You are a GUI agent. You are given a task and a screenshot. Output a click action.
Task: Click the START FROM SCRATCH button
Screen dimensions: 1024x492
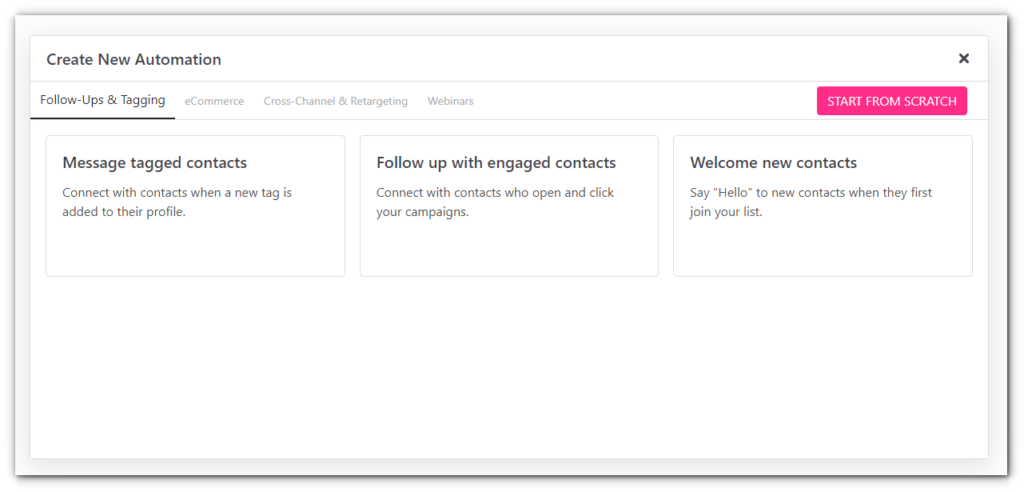click(x=891, y=101)
